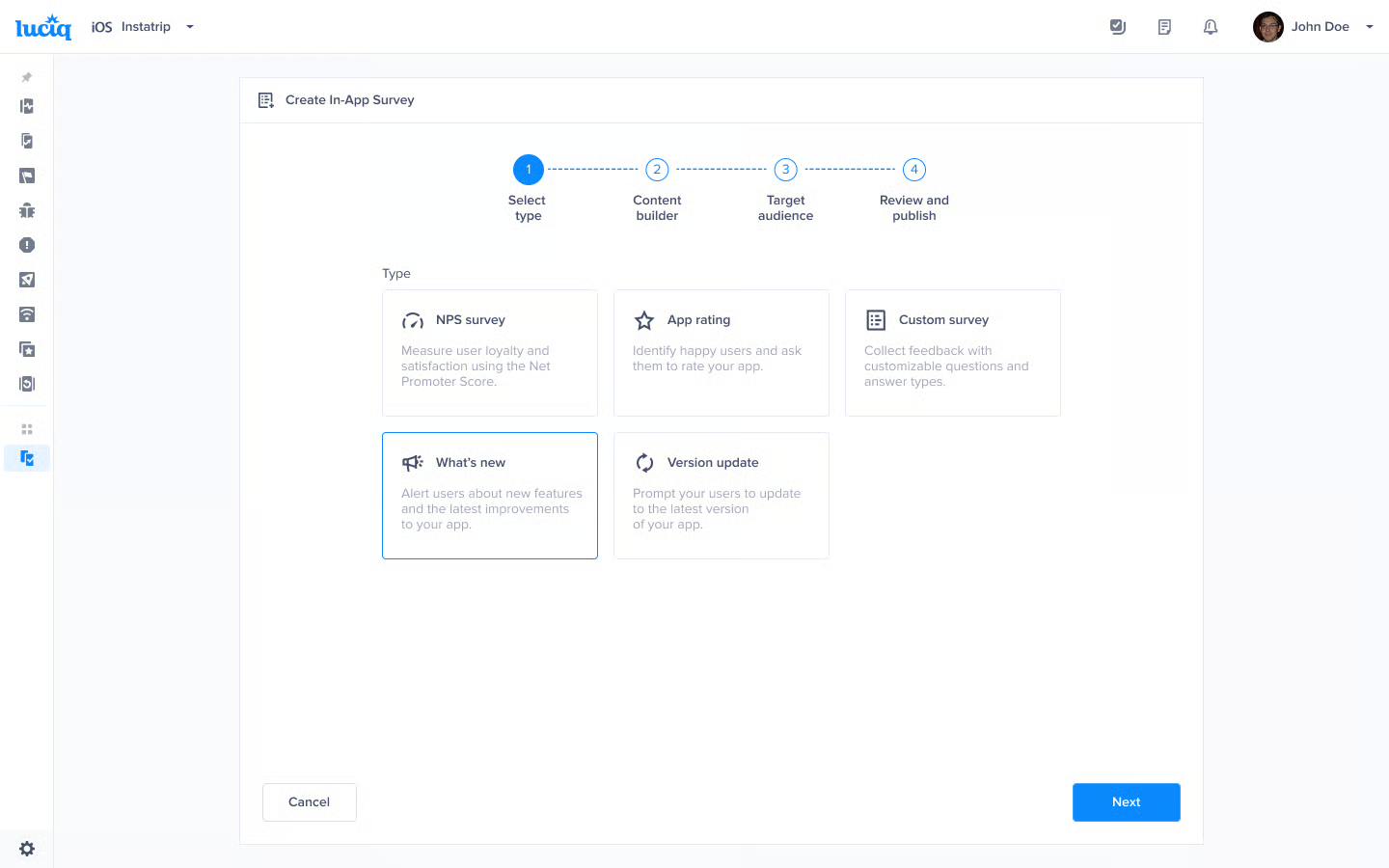Open the notifications bell

pyautogui.click(x=1210, y=27)
